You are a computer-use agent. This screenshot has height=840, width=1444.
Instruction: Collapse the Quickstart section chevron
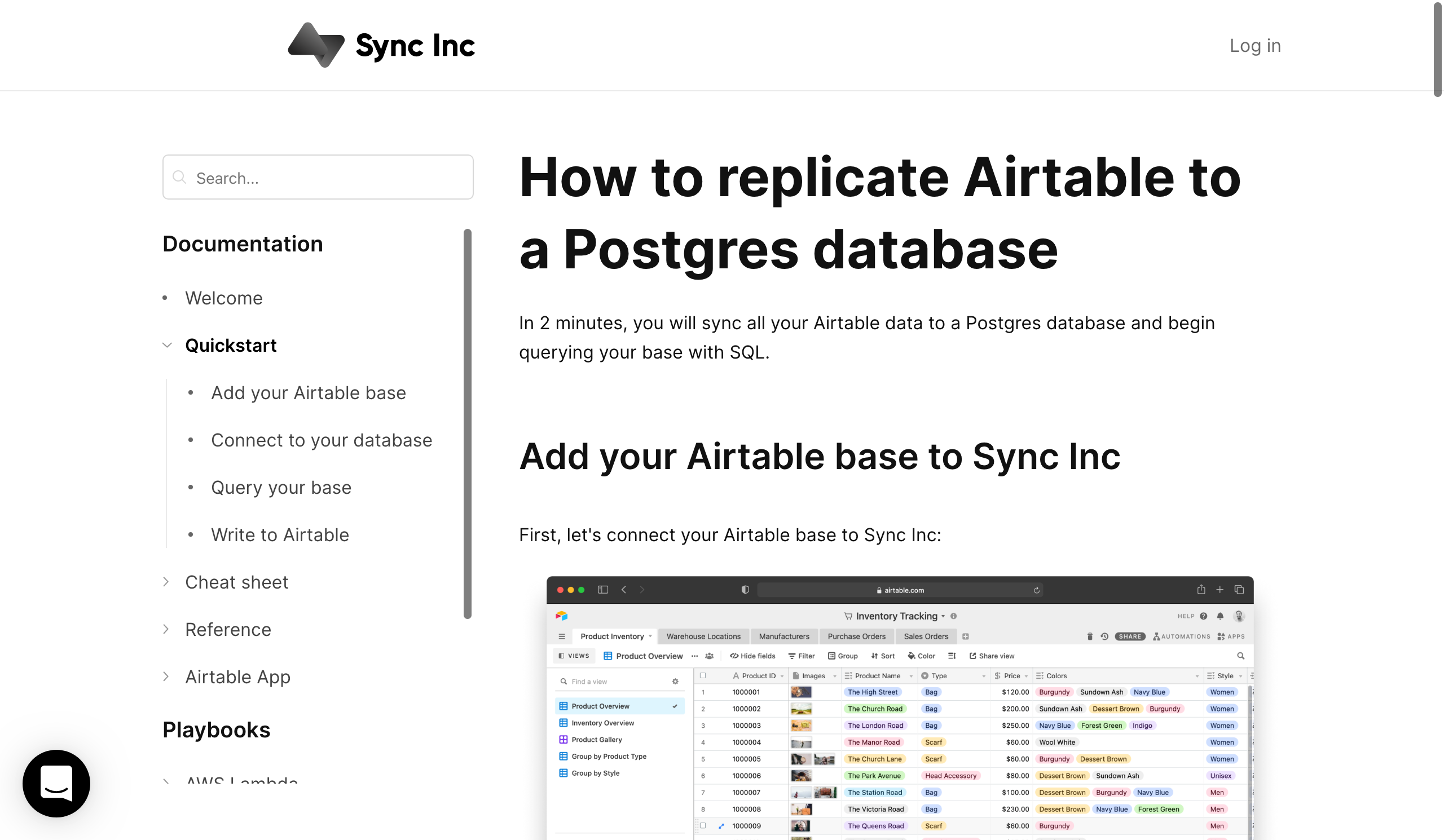pyautogui.click(x=167, y=344)
